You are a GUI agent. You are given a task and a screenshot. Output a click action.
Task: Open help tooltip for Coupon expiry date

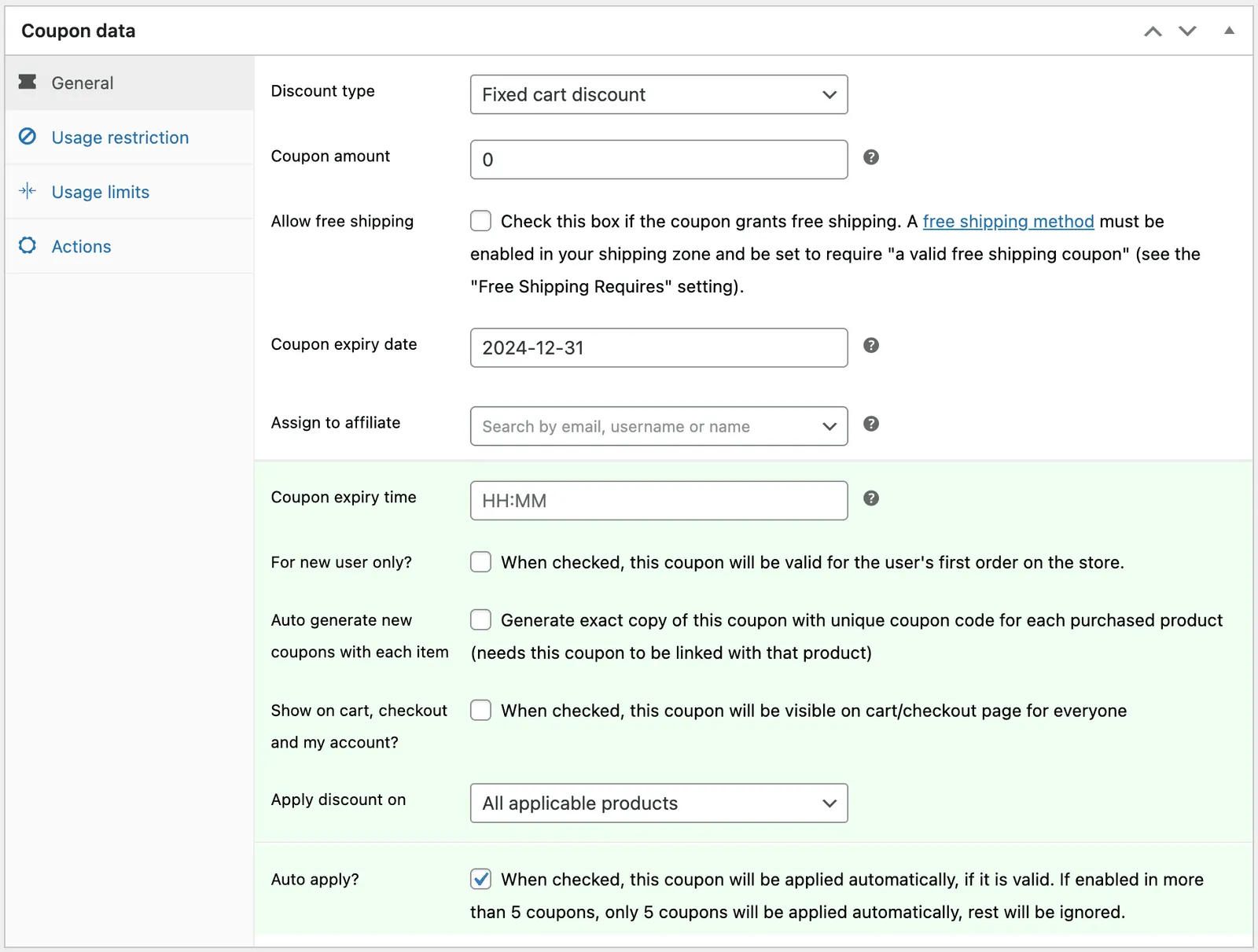(871, 345)
